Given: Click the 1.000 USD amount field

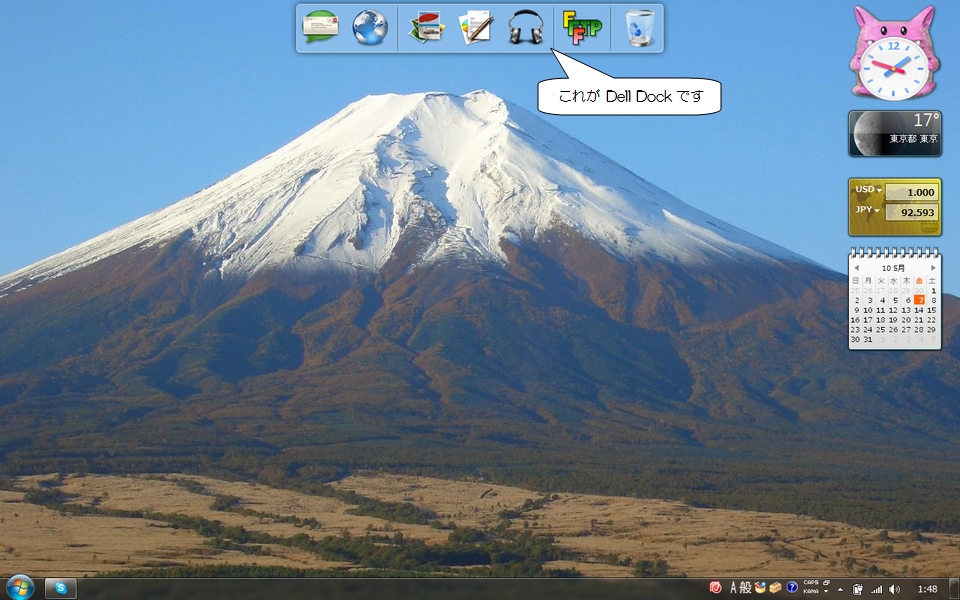Looking at the screenshot, I should [911, 192].
